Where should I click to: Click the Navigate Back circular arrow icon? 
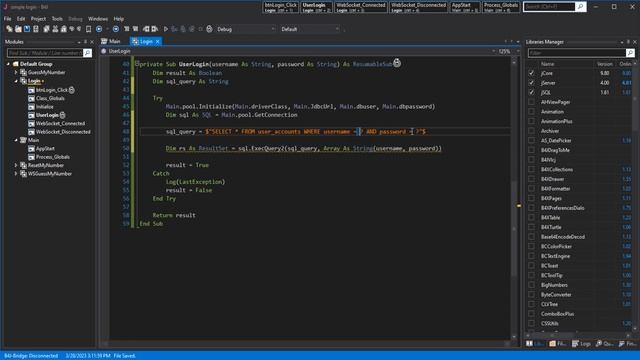99,29
